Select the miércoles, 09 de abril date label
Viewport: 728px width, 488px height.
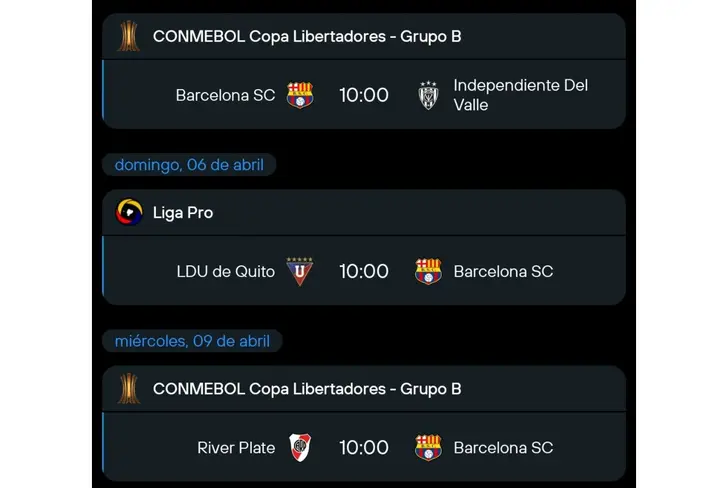point(192,341)
